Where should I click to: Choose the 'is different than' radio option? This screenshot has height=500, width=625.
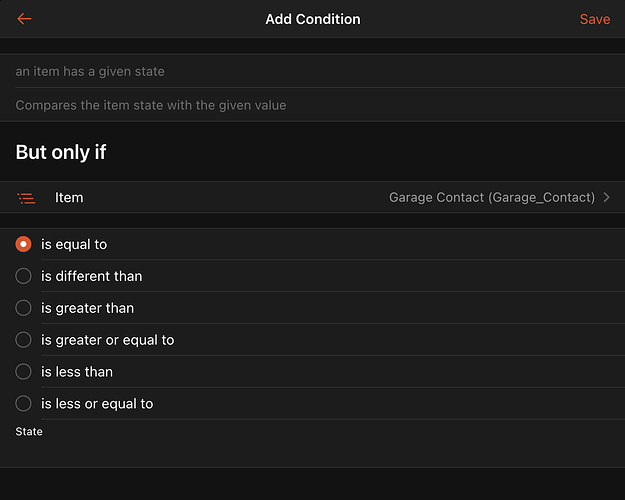(x=24, y=276)
